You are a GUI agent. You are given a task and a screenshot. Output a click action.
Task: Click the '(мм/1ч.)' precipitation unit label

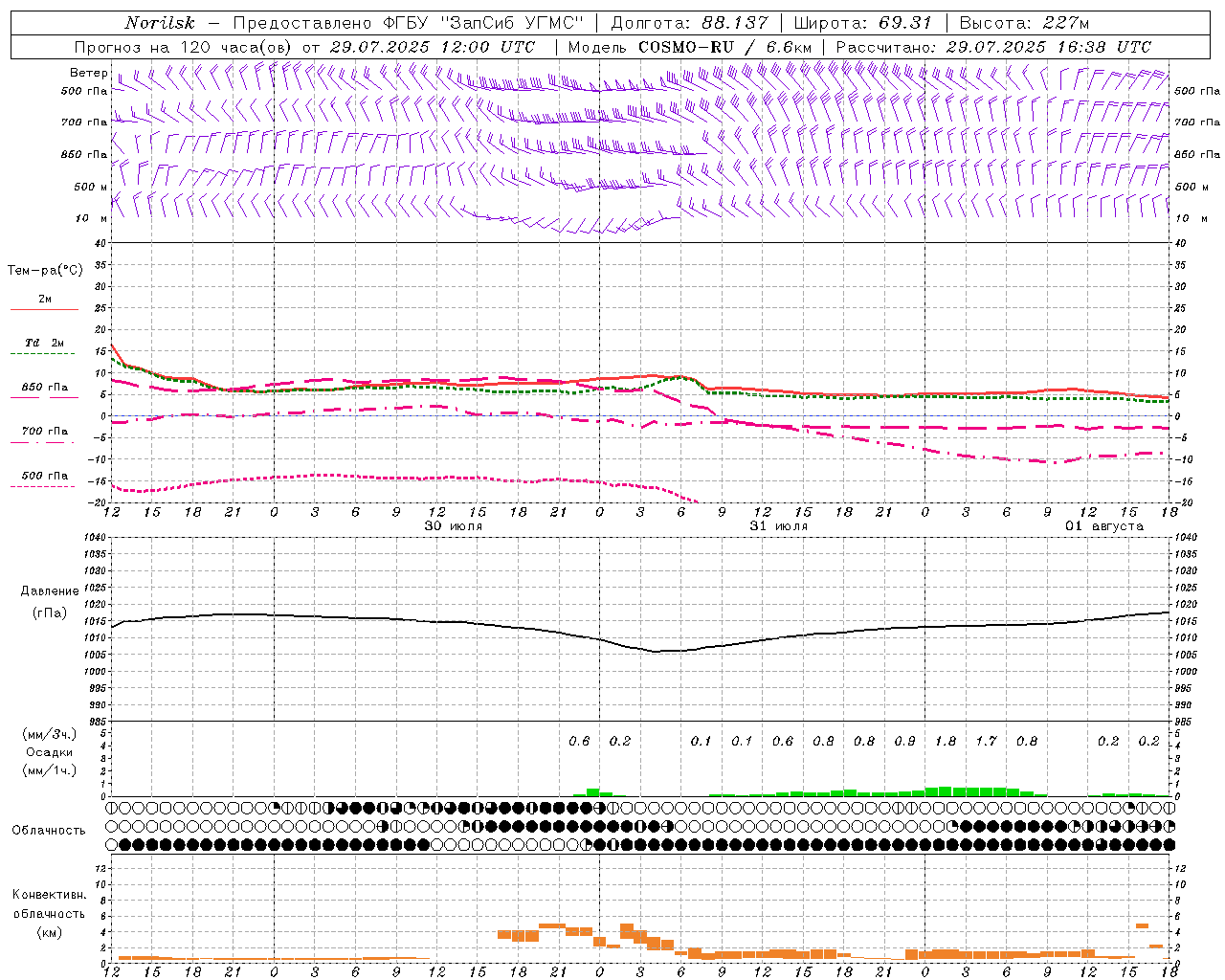[49, 770]
